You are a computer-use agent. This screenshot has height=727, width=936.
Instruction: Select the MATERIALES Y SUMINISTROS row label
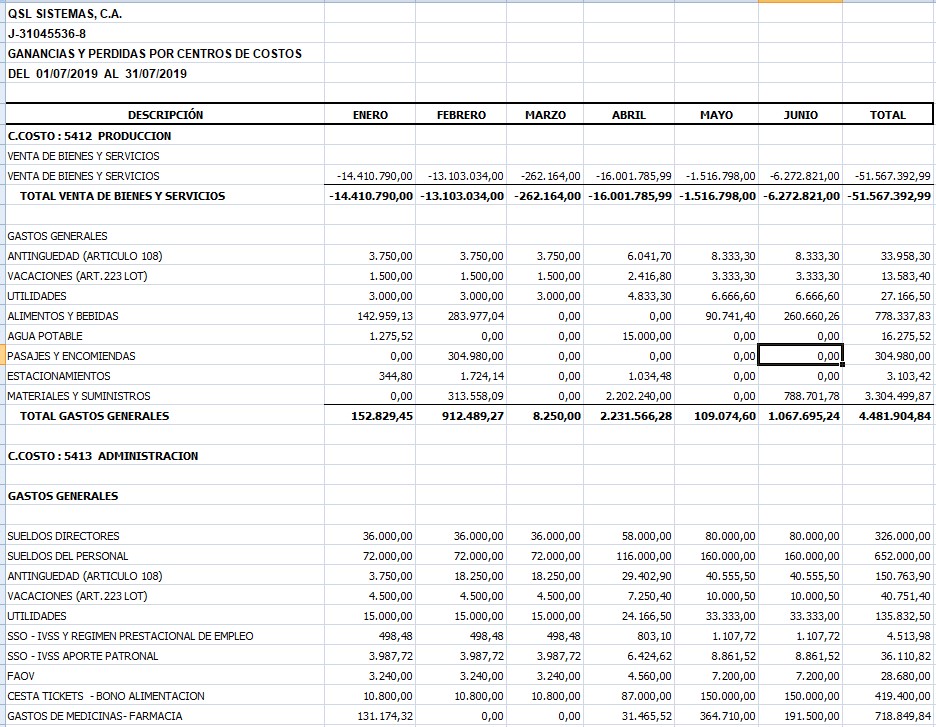(x=79, y=396)
